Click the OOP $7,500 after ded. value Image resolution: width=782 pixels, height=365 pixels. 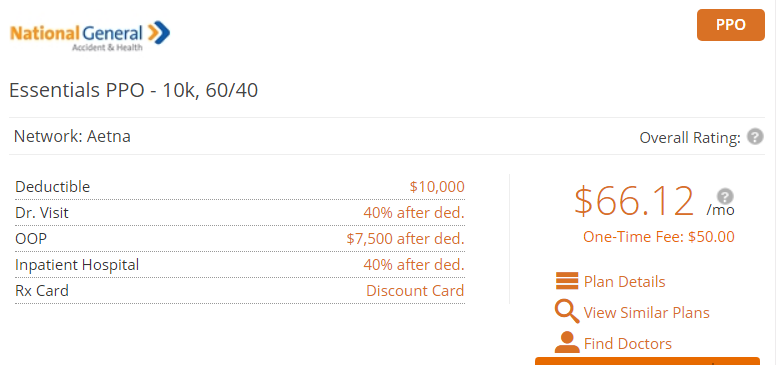click(405, 239)
